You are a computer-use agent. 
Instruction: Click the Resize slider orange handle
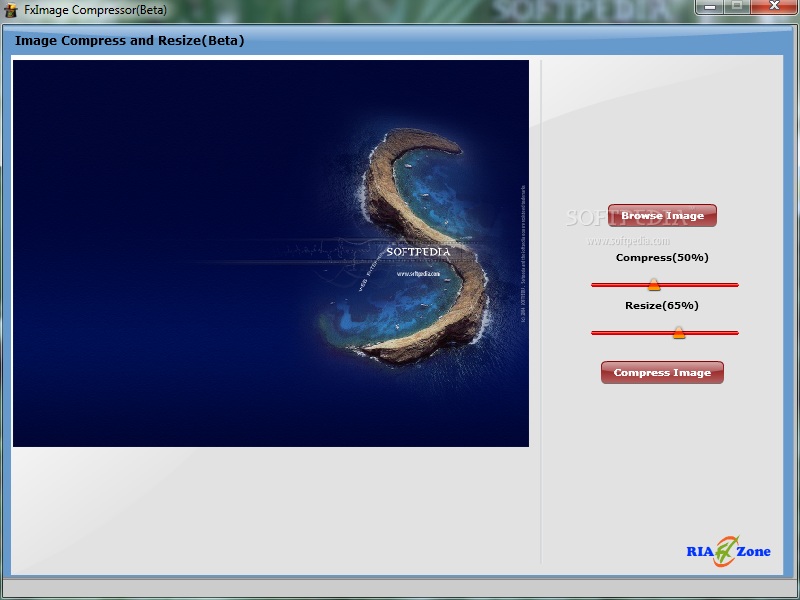pos(679,333)
